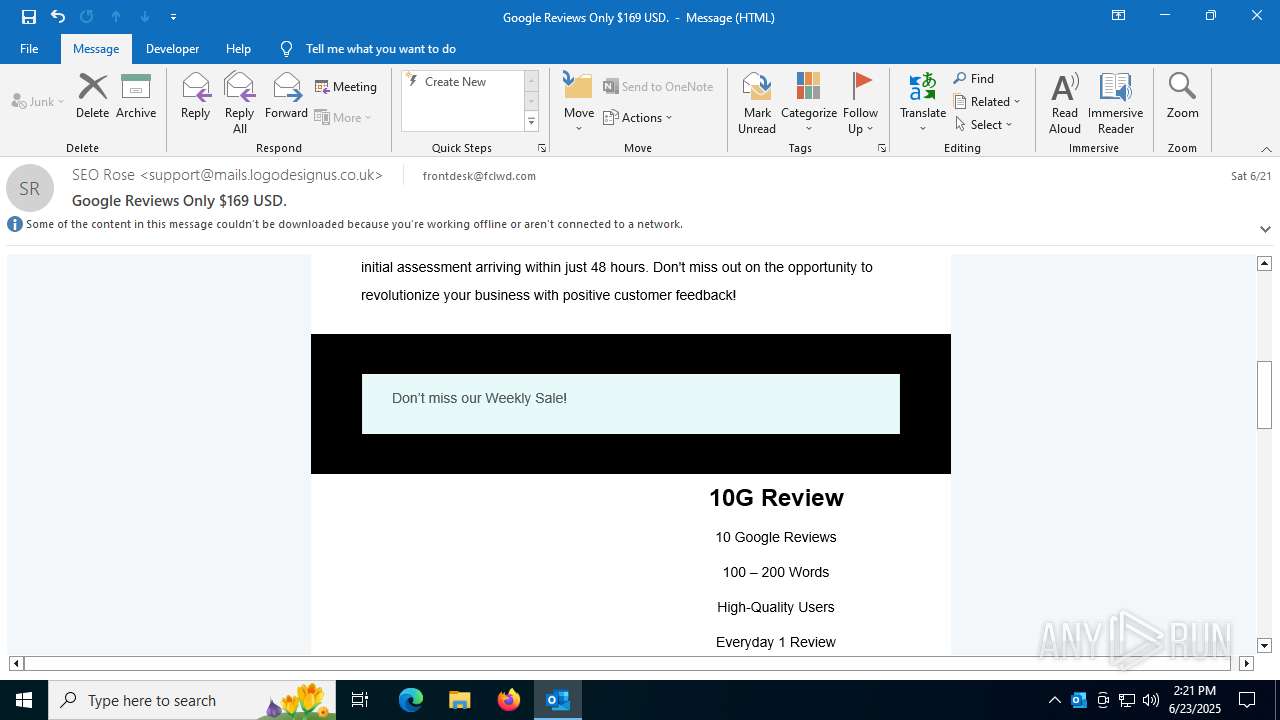Click the horizontal scrollbar left arrow

(x=16, y=663)
